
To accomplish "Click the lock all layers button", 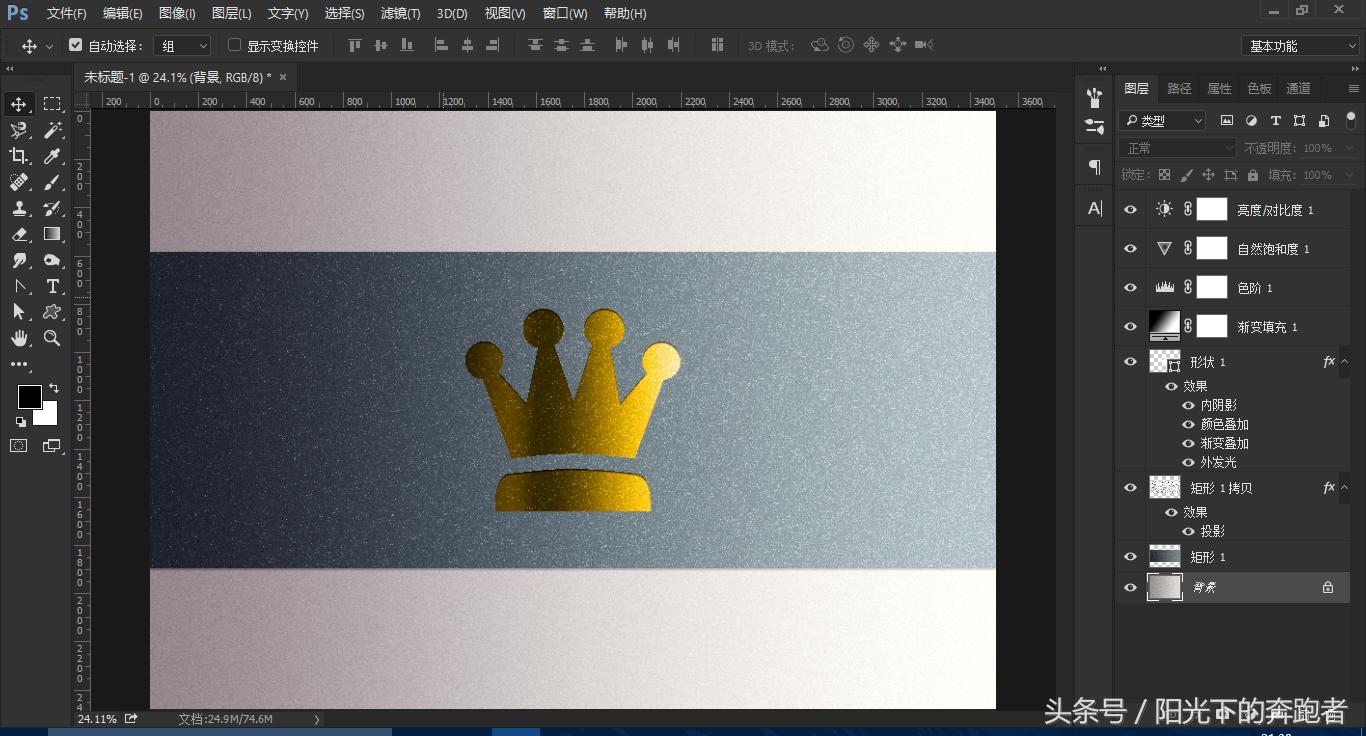I will 1253,175.
